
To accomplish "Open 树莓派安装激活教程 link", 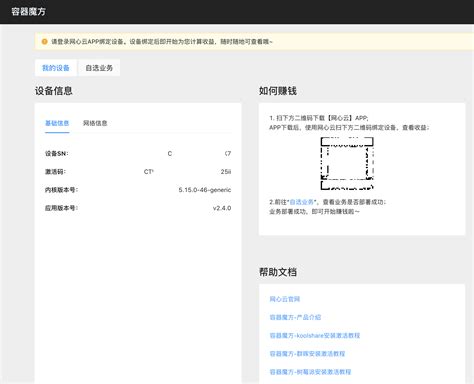I will click(x=310, y=372).
